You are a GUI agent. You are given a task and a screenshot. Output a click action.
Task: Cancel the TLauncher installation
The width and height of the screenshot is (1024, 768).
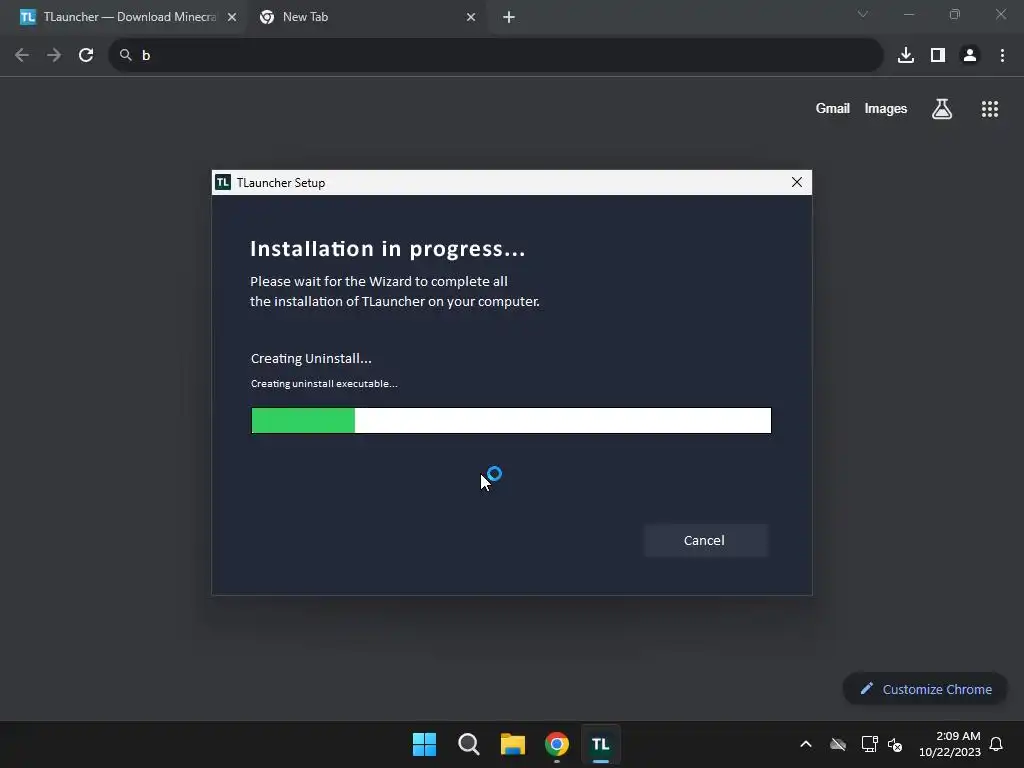coord(705,541)
